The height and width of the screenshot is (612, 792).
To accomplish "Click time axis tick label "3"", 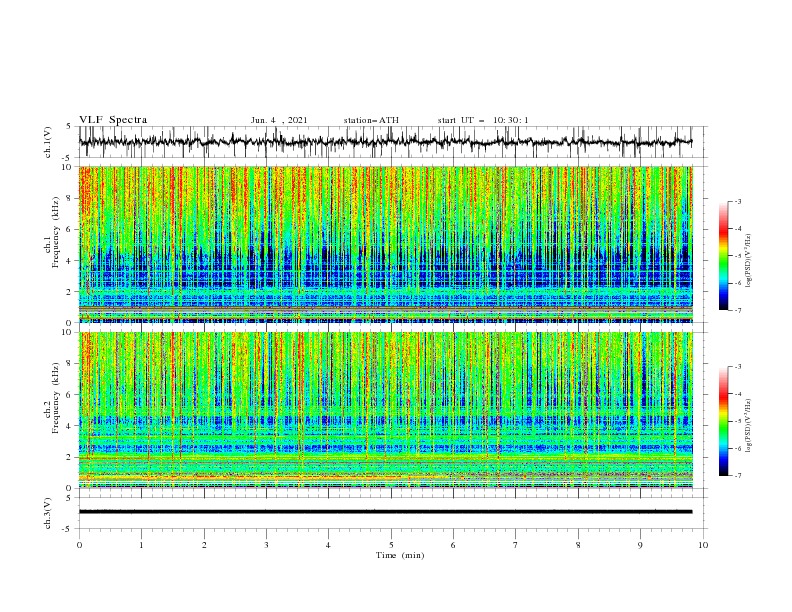I will click(x=266, y=545).
